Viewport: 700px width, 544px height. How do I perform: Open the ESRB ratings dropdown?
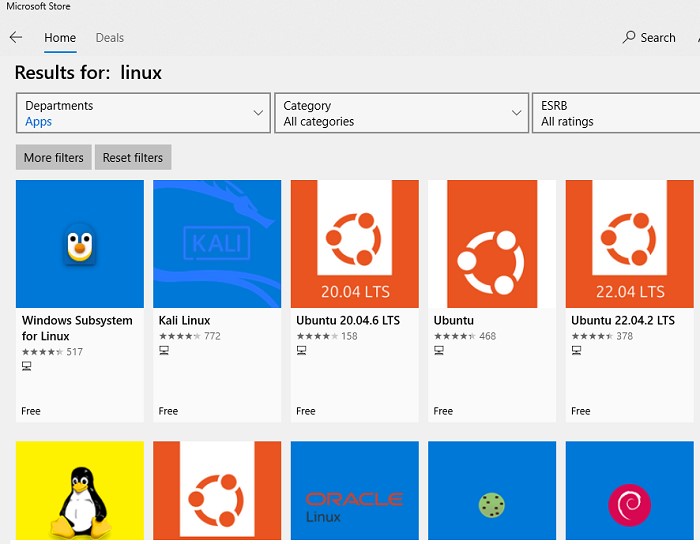(616, 113)
